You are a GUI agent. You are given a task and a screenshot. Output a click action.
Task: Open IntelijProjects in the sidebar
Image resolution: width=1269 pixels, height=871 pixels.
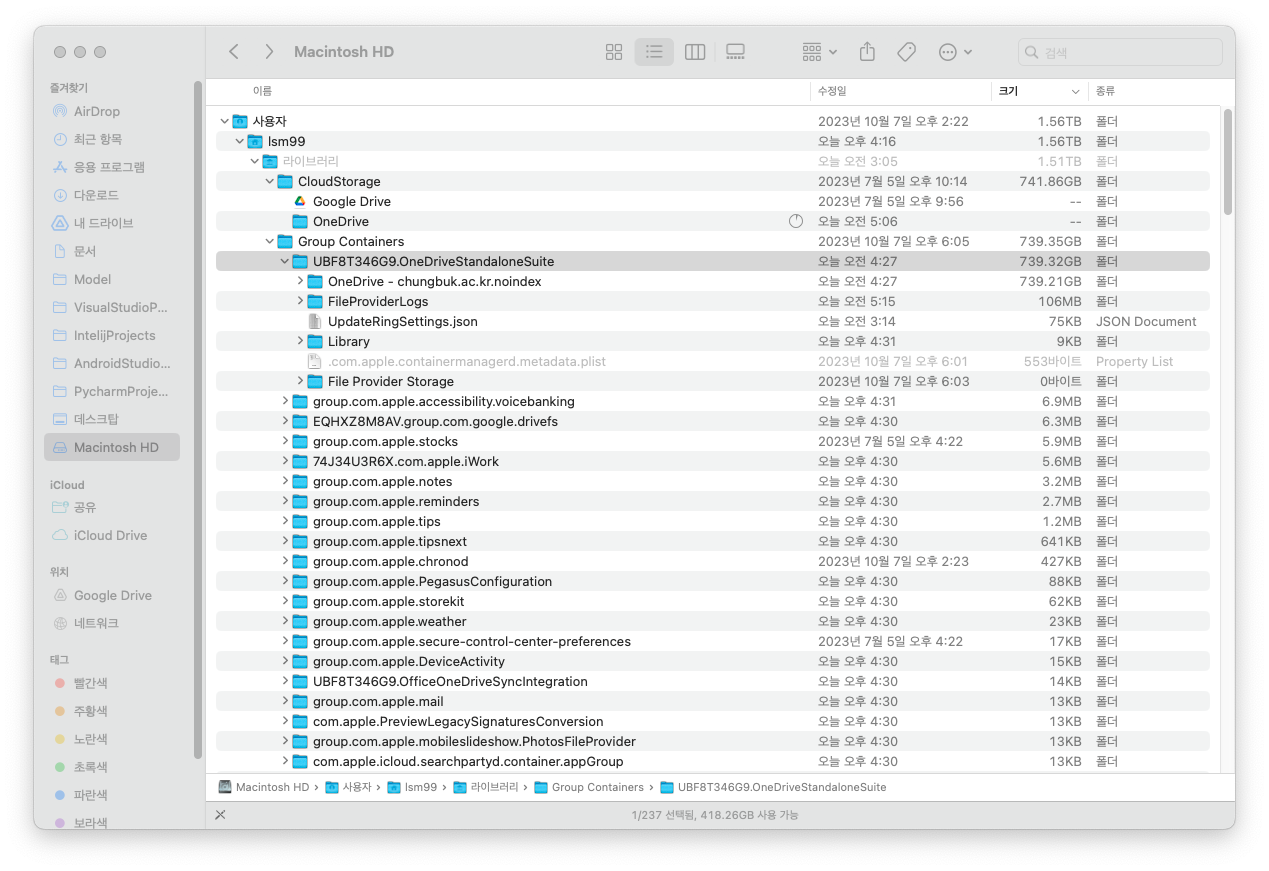point(114,335)
